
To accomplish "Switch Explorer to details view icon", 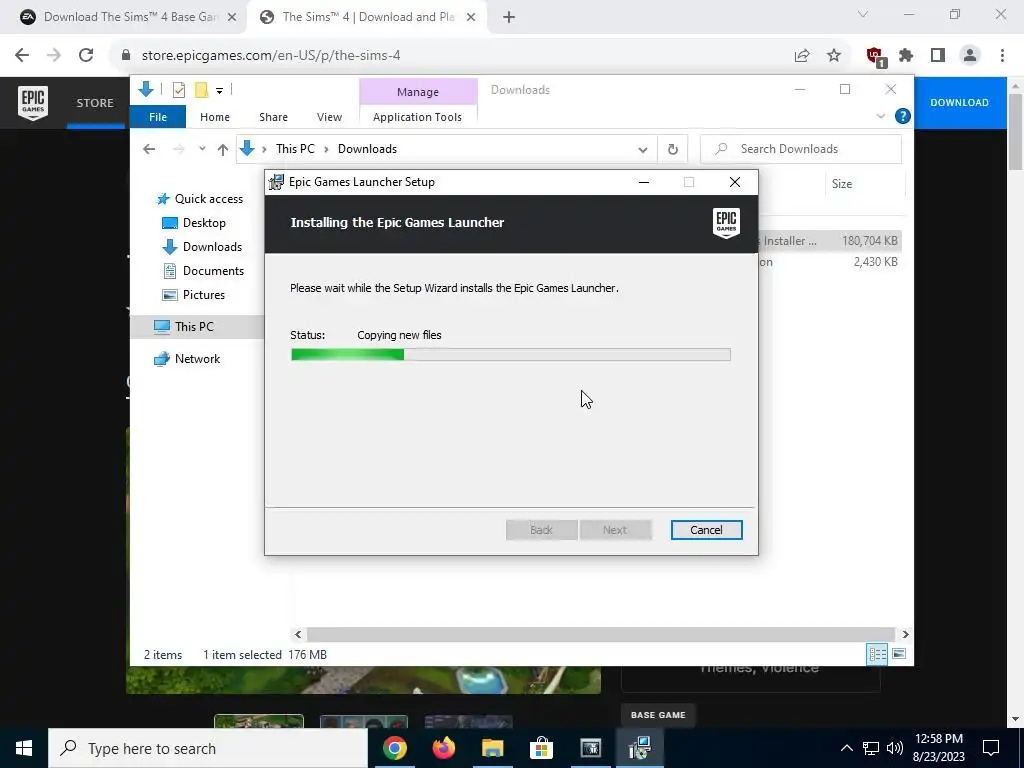I will [x=877, y=654].
